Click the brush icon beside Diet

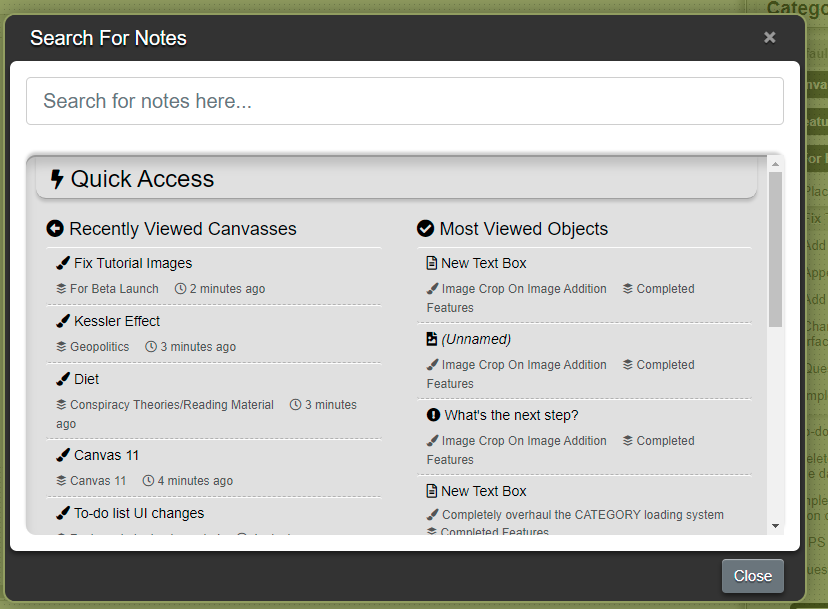[x=63, y=379]
